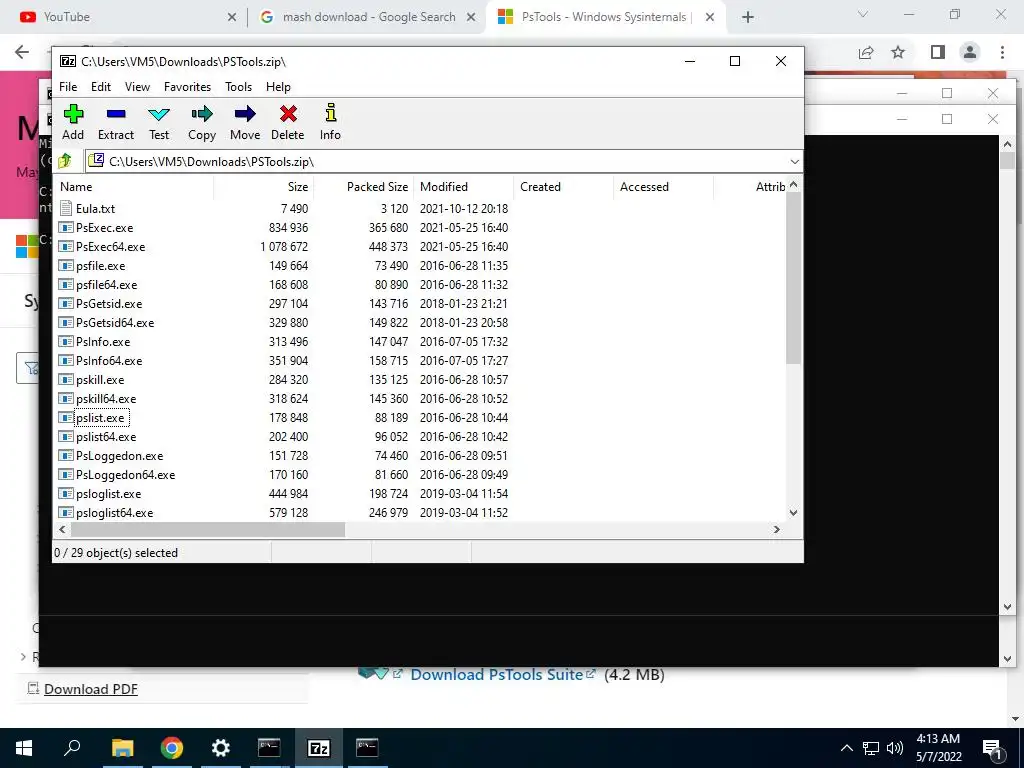Open the Favorites menu
Screen dimensions: 1024x768
click(x=187, y=87)
